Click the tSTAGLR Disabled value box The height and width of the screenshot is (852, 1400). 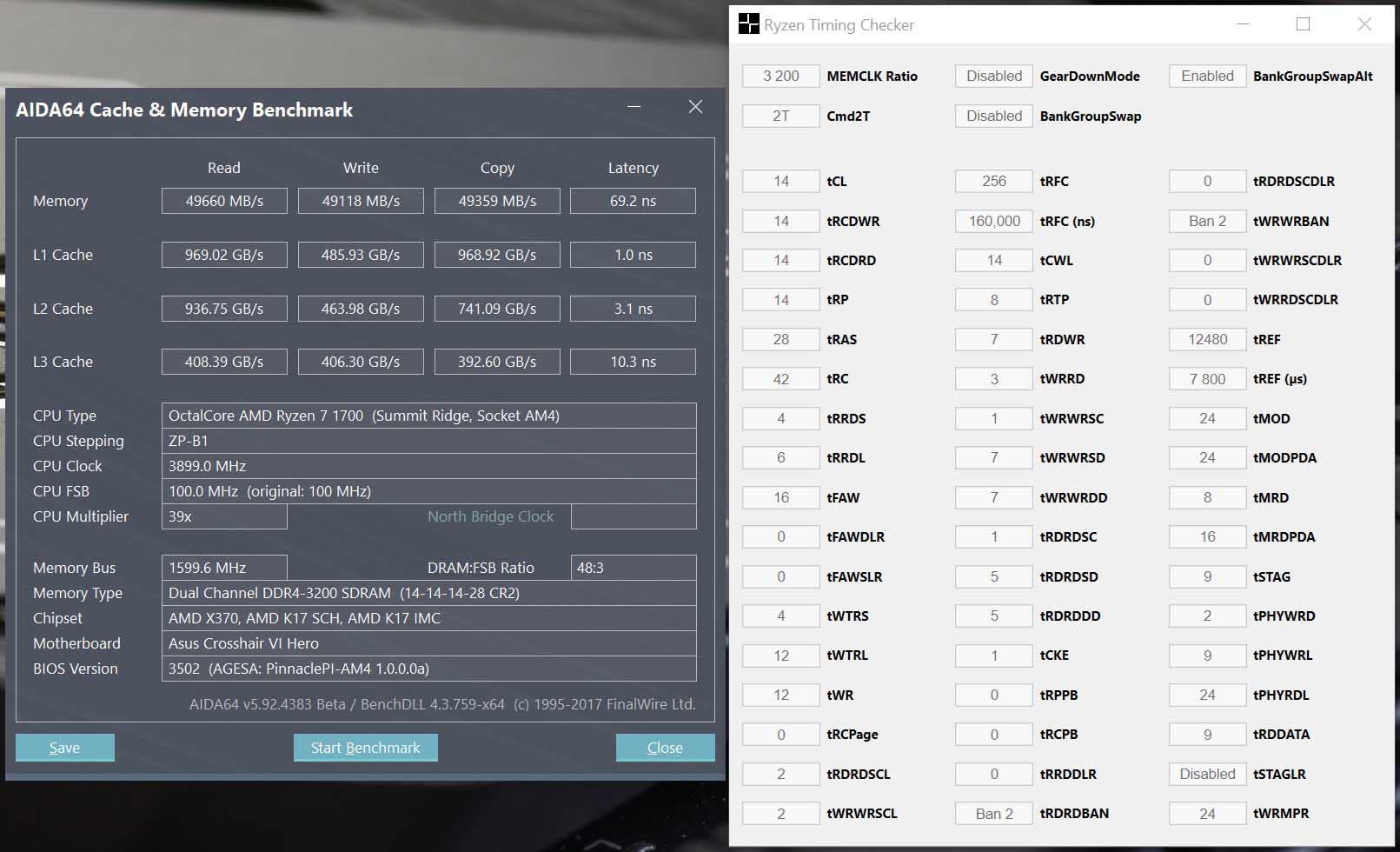point(1207,774)
